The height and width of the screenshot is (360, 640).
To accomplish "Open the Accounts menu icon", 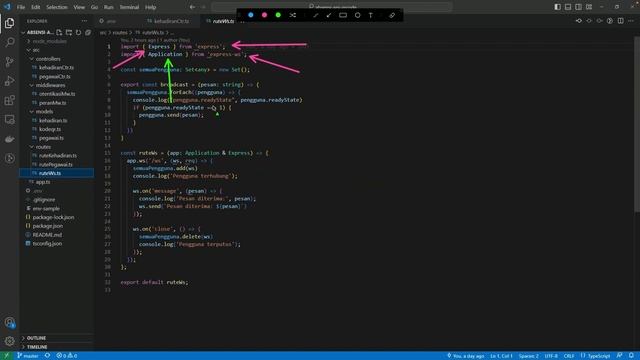I will click(x=9, y=322).
